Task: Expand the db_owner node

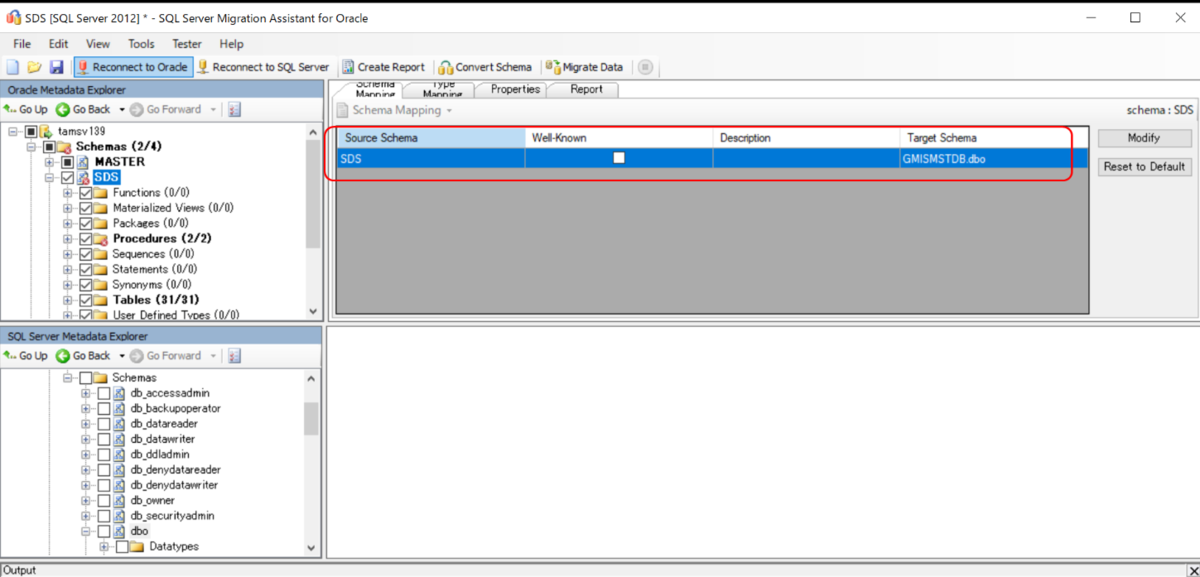Action: tap(86, 501)
